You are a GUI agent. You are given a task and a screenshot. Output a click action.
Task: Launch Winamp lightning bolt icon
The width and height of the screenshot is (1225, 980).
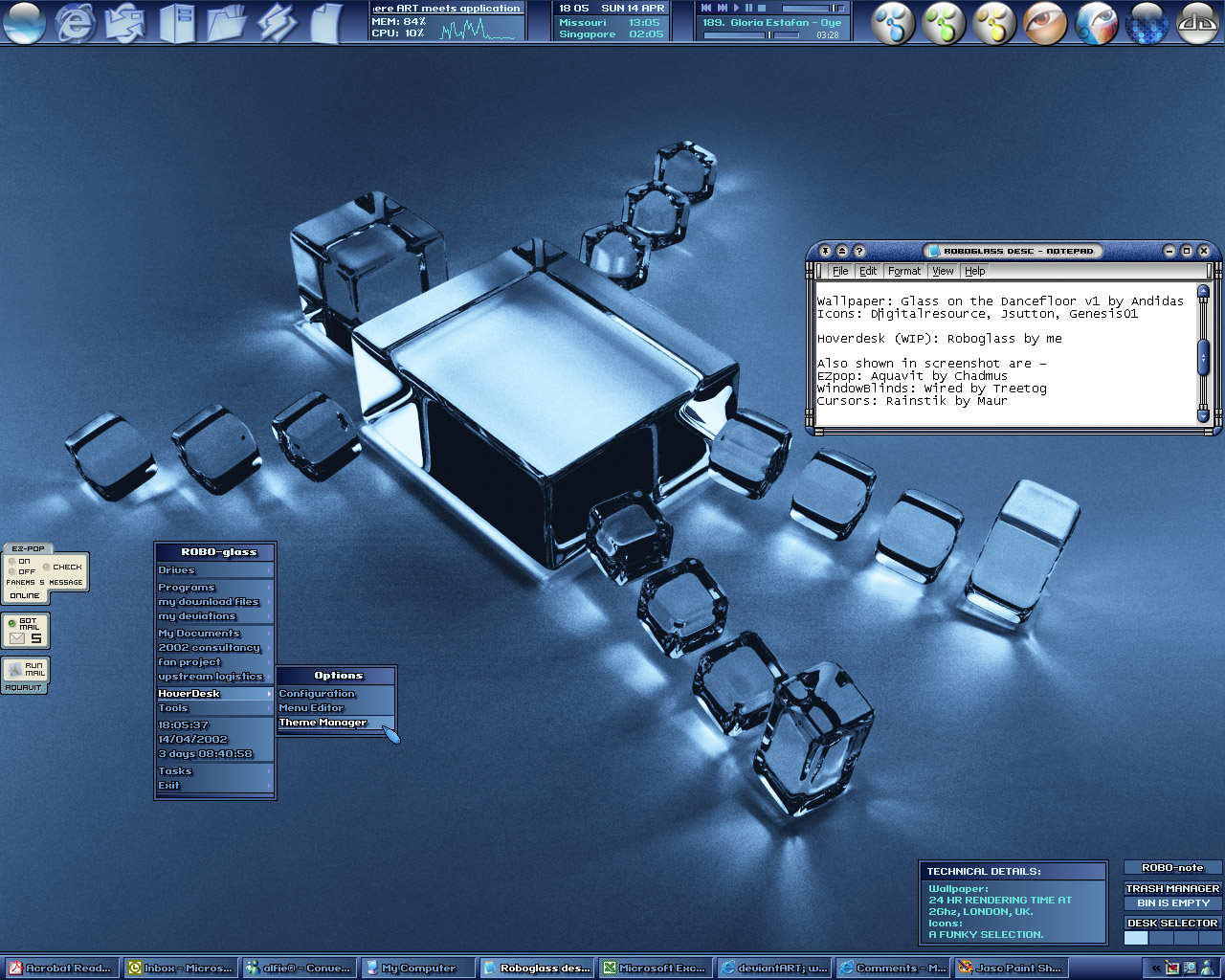[x=278, y=22]
